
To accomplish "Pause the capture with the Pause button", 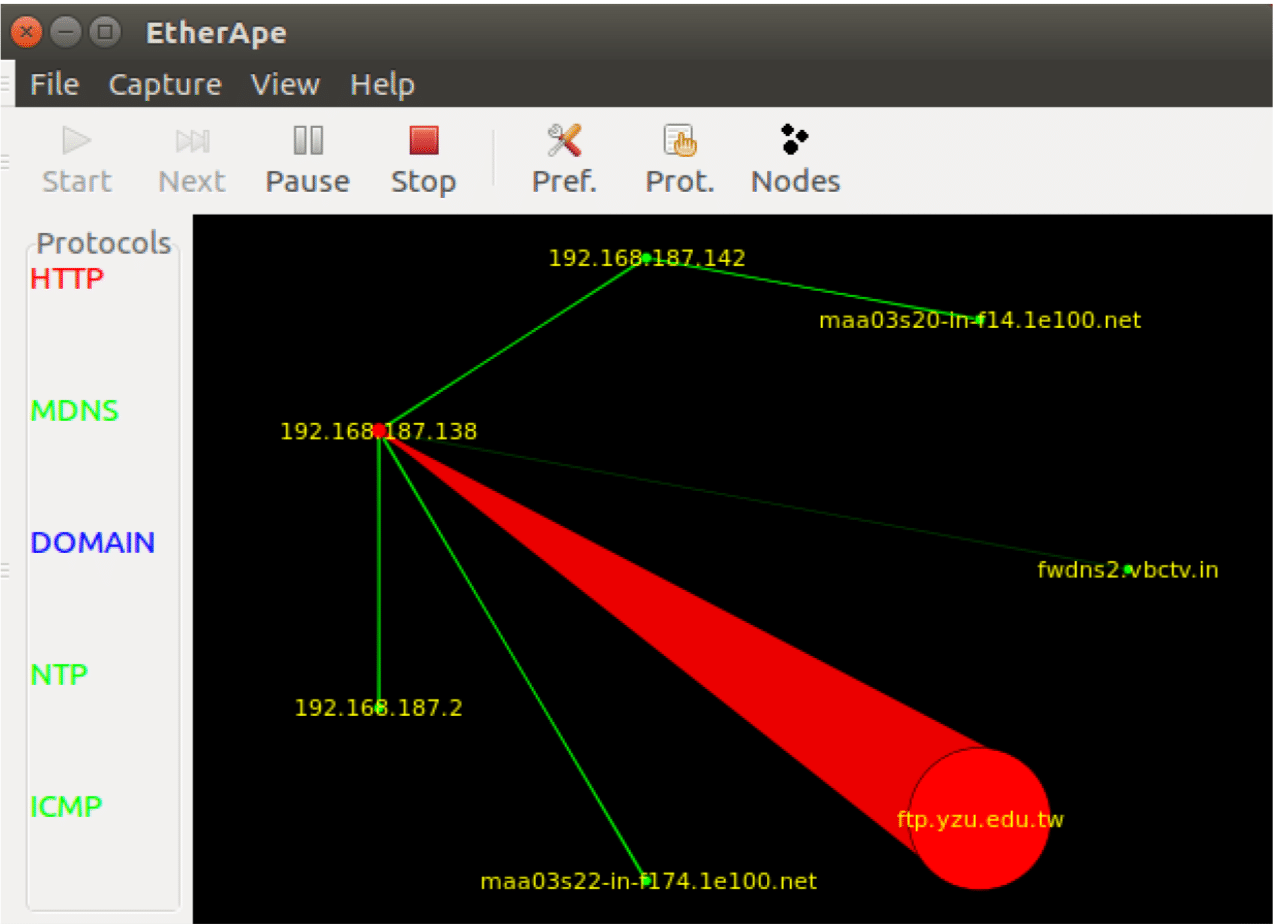I will 307,160.
